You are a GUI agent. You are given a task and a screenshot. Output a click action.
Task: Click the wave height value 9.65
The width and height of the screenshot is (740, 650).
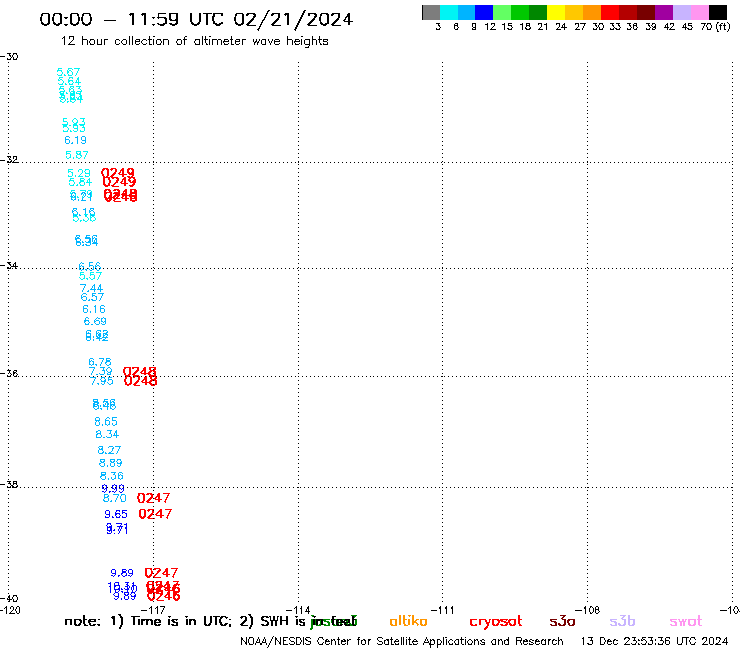pos(116,514)
